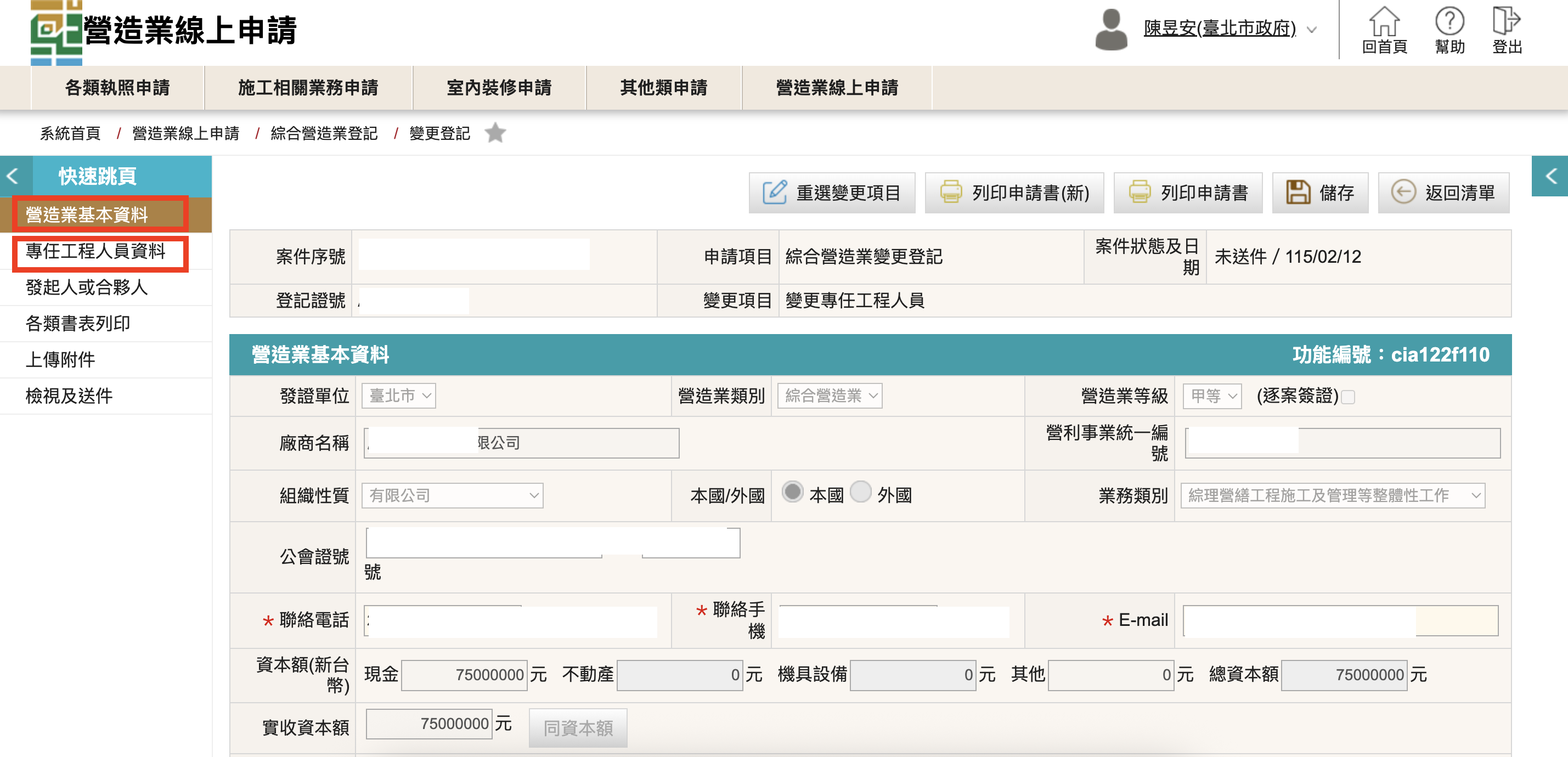This screenshot has width=1568, height=757.
Task: Open the user account dropdown arrow
Action: point(1312,29)
